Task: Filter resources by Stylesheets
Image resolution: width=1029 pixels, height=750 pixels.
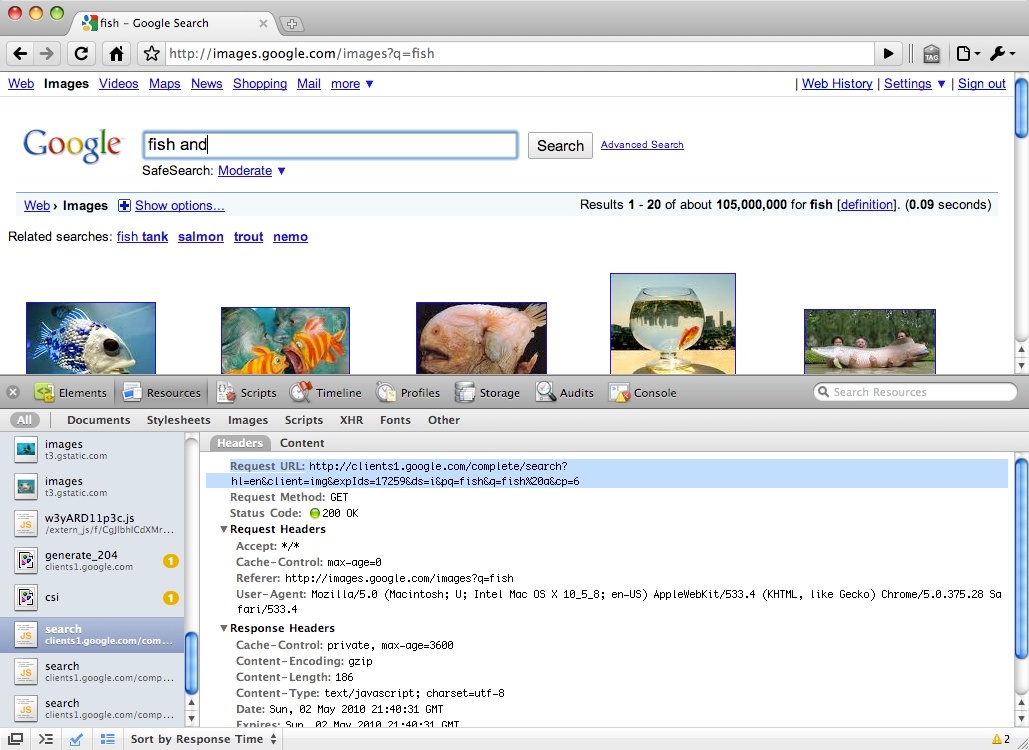Action: click(178, 420)
